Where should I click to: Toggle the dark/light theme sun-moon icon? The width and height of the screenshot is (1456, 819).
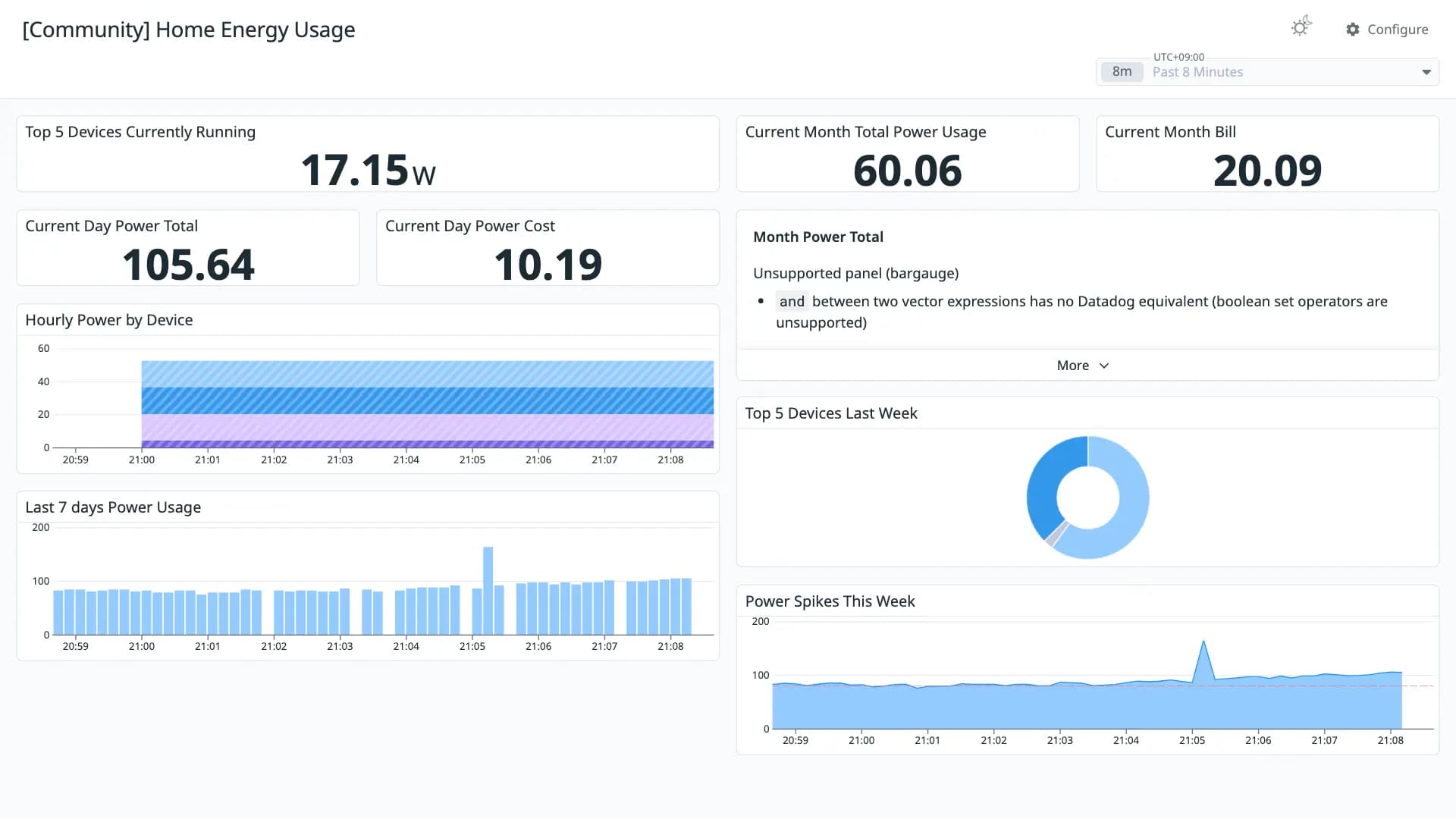[x=1301, y=27]
